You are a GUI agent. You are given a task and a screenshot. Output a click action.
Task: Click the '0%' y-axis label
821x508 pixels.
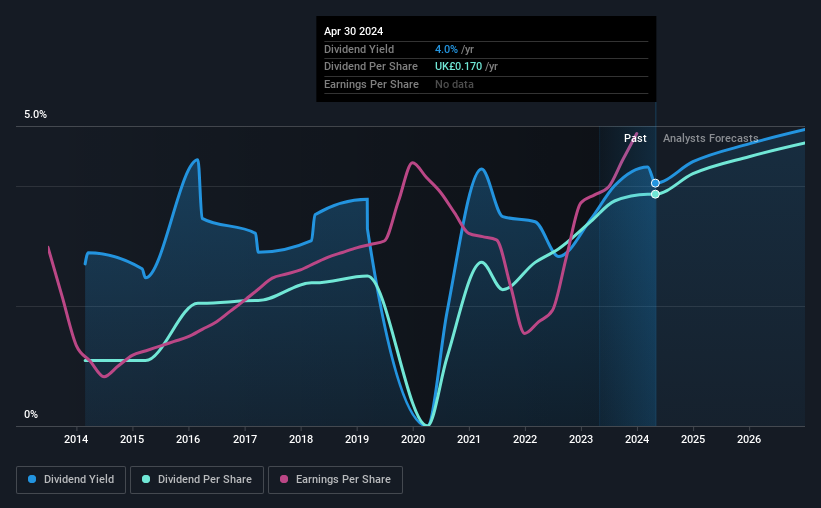[31, 414]
